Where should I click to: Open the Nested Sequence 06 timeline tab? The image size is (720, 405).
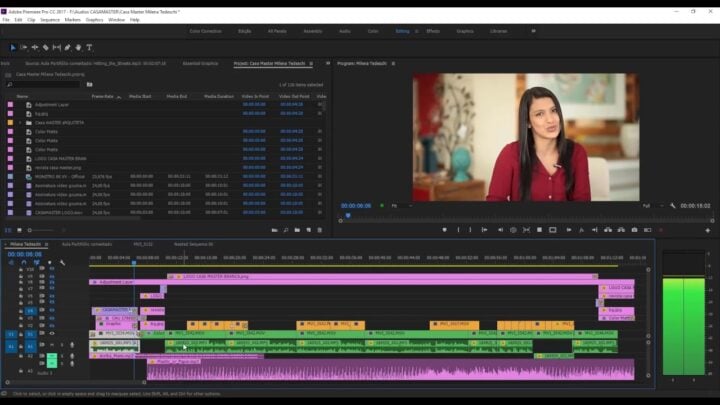(192, 243)
